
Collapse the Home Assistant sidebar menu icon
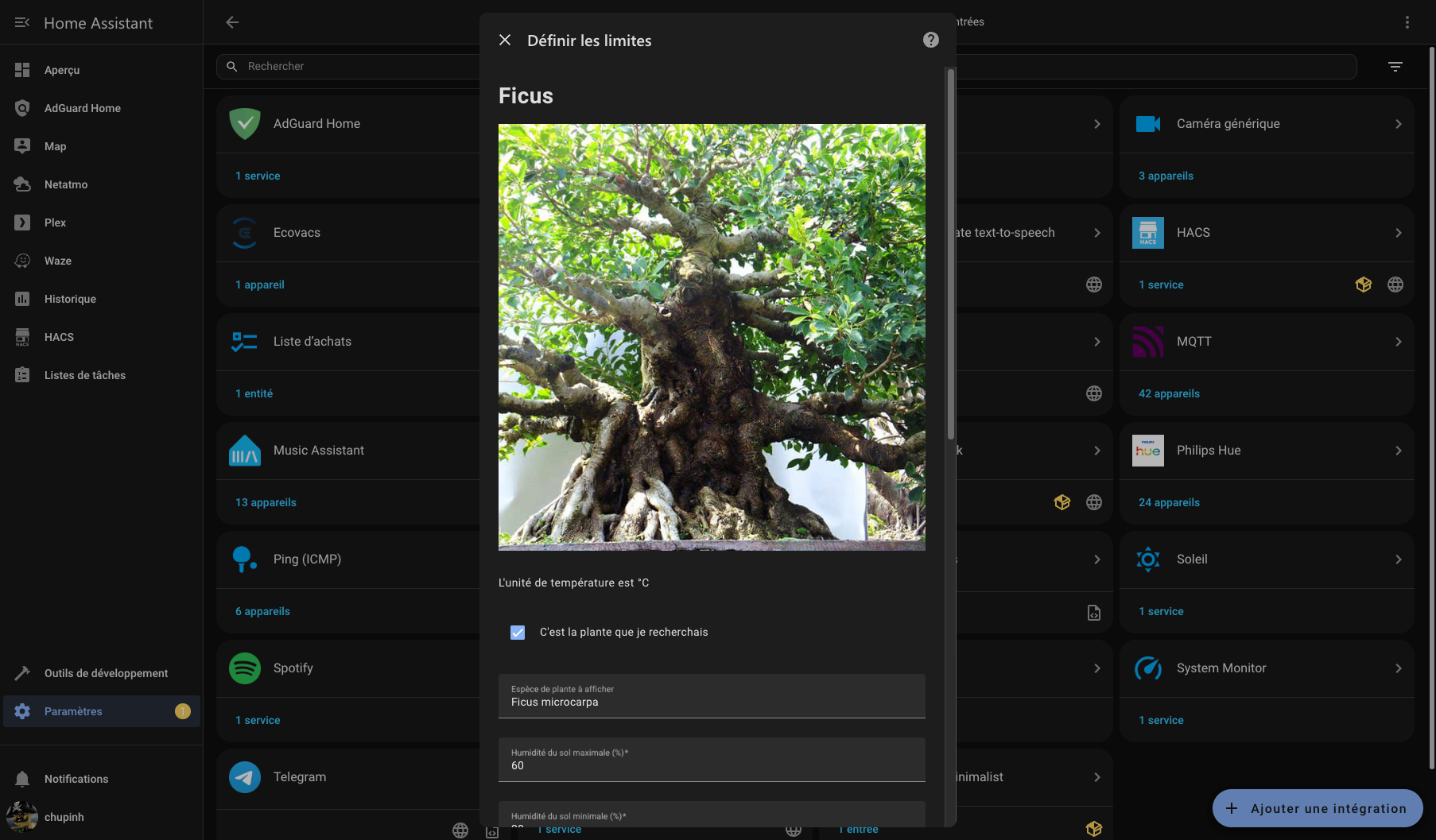22,23
